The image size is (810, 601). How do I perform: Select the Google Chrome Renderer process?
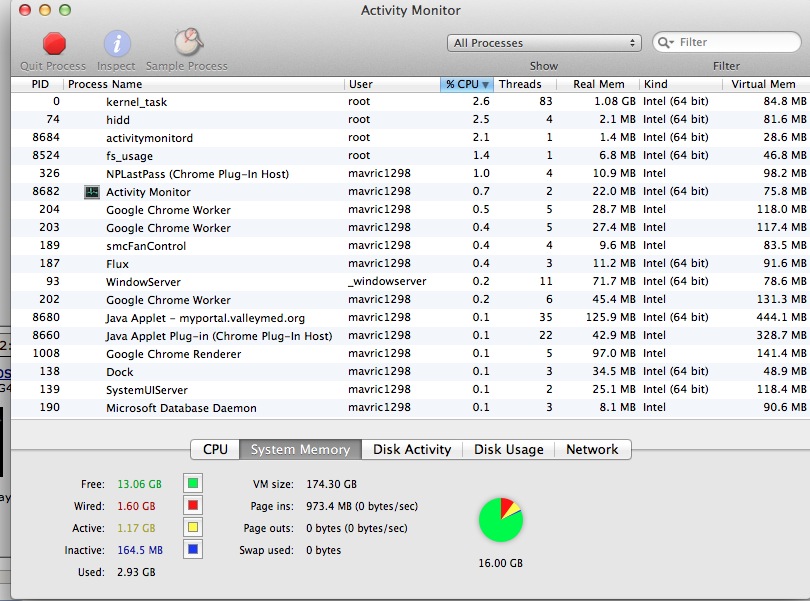[411, 354]
